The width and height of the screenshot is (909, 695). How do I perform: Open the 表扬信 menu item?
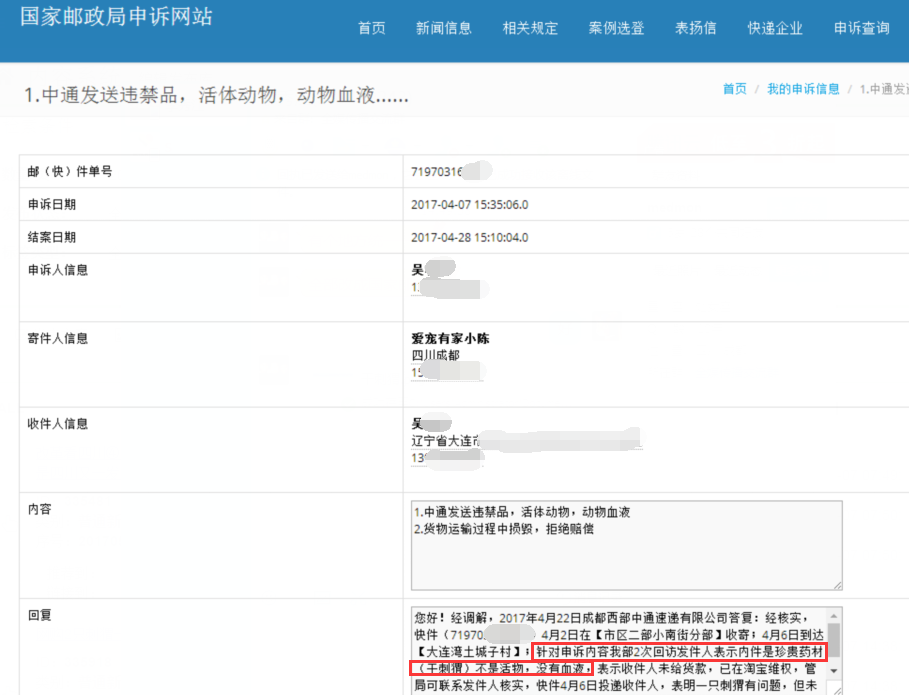(x=695, y=28)
